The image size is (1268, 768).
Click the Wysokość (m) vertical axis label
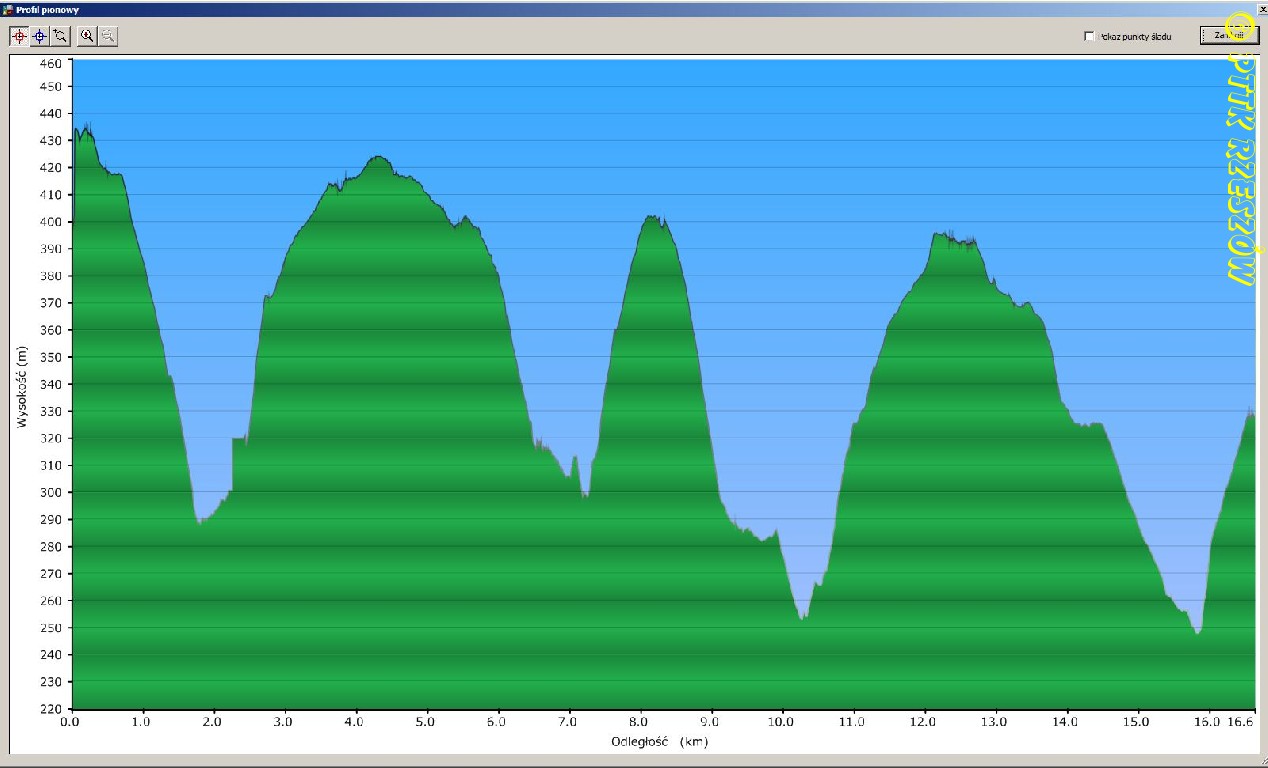pos(22,387)
